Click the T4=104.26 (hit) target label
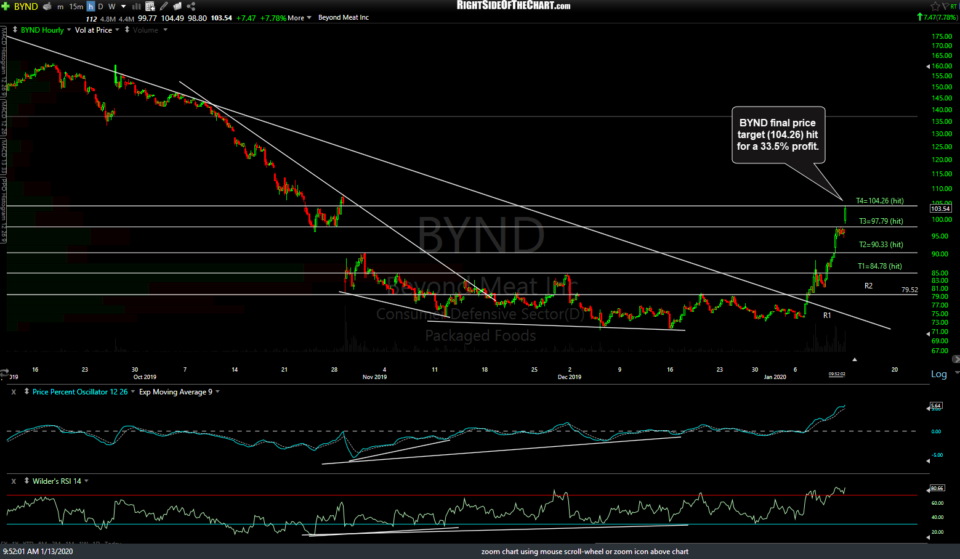This screenshot has width=960, height=559. coord(879,201)
